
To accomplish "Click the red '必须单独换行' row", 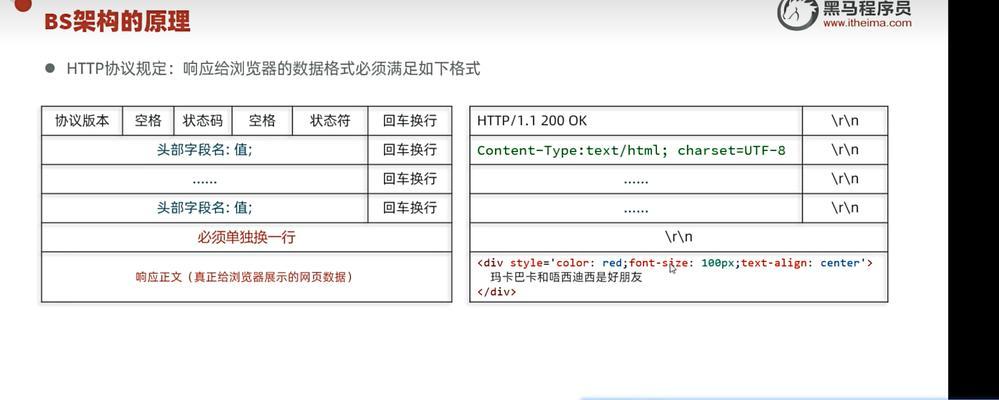I will click(x=247, y=238).
